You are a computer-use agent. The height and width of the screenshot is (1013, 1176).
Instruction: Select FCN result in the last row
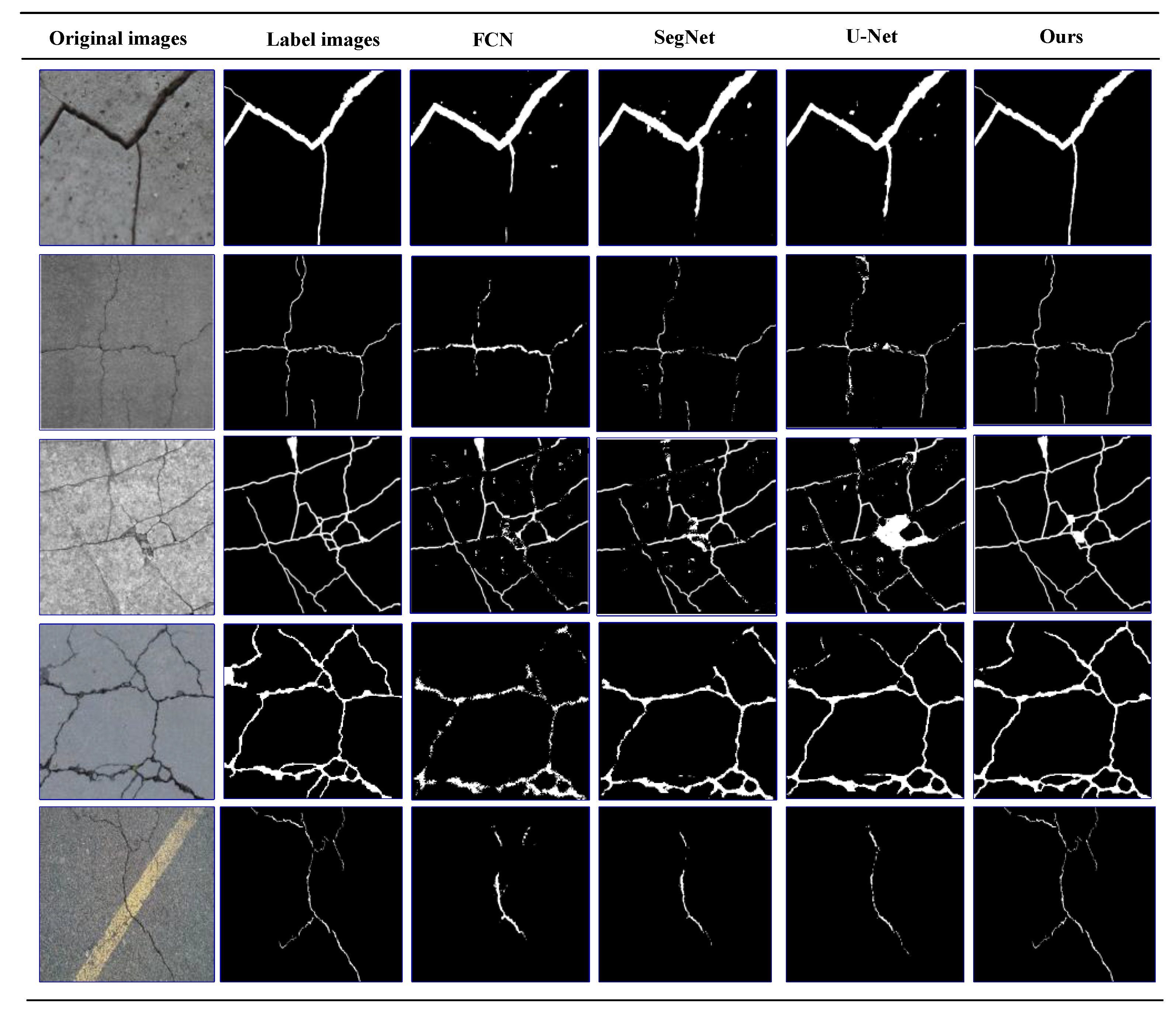click(x=500, y=894)
